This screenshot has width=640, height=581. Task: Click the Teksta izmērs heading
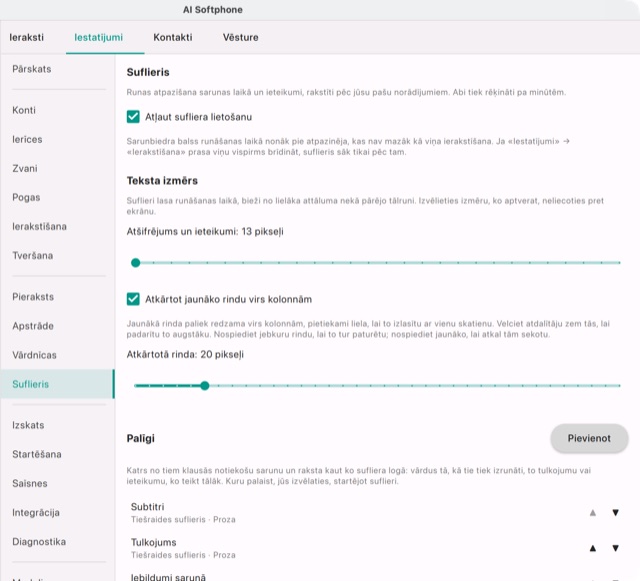[x=162, y=180]
